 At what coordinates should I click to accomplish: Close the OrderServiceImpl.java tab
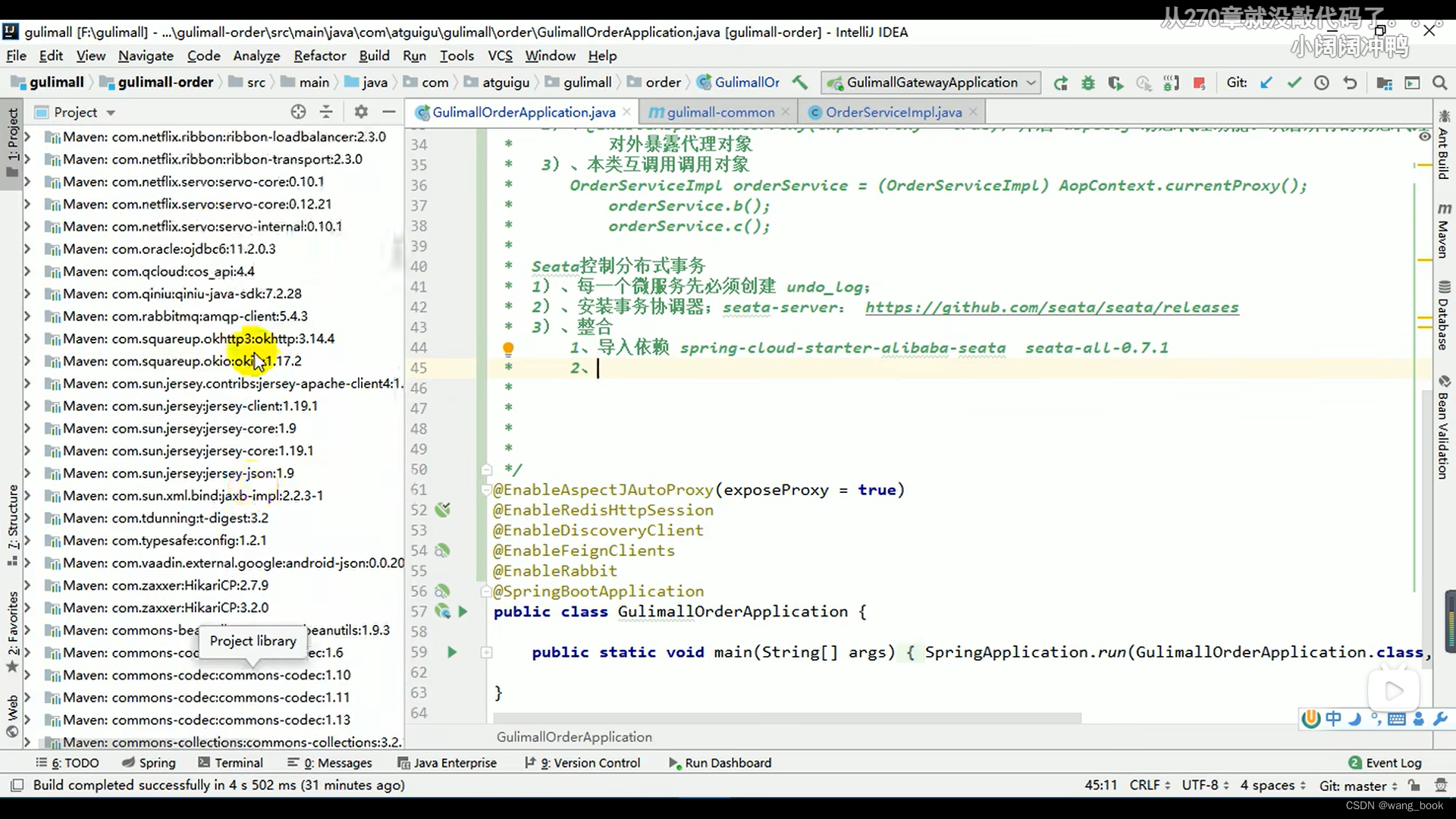(x=973, y=112)
